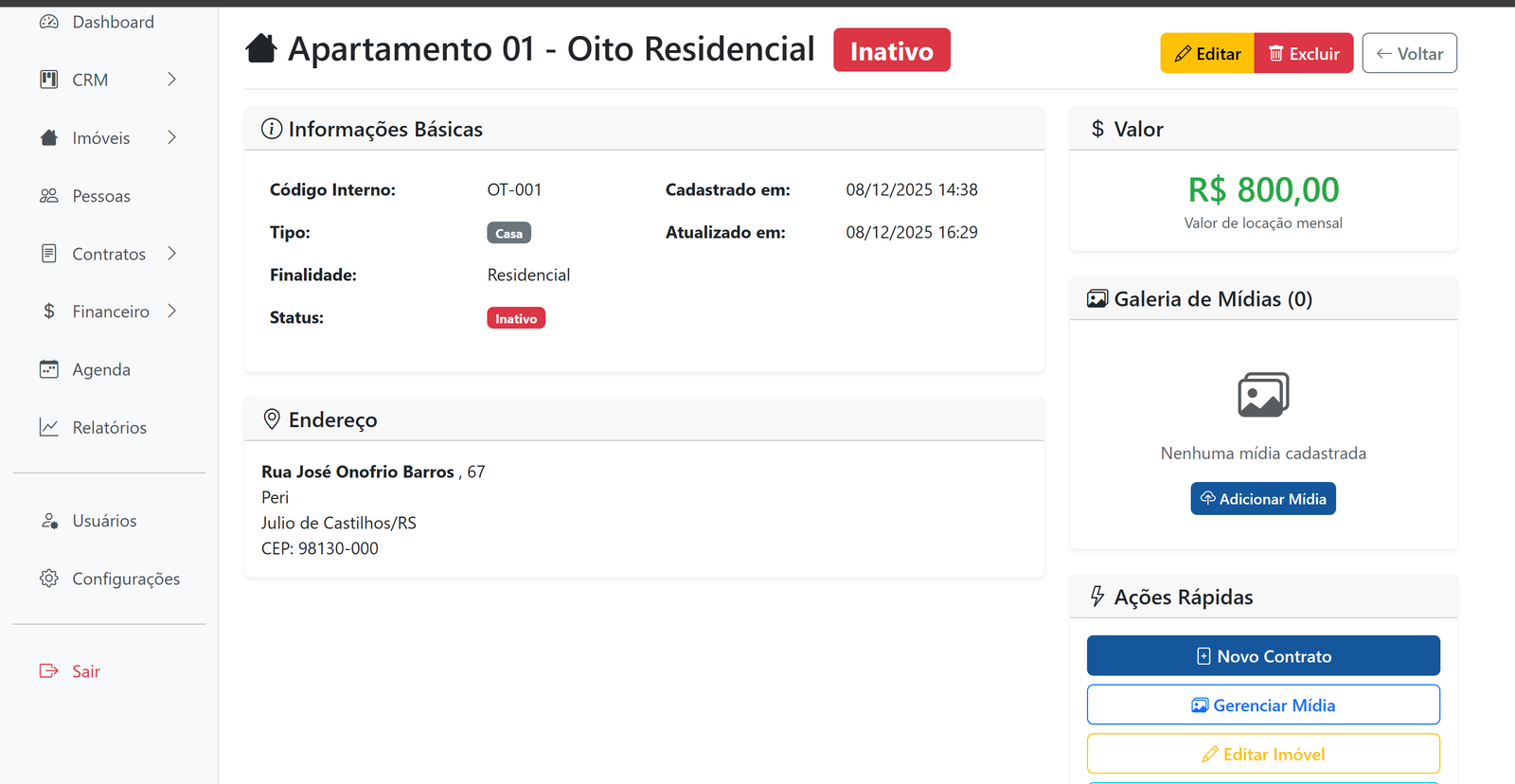Expand the Financeiro submenu chevron

[x=171, y=311]
